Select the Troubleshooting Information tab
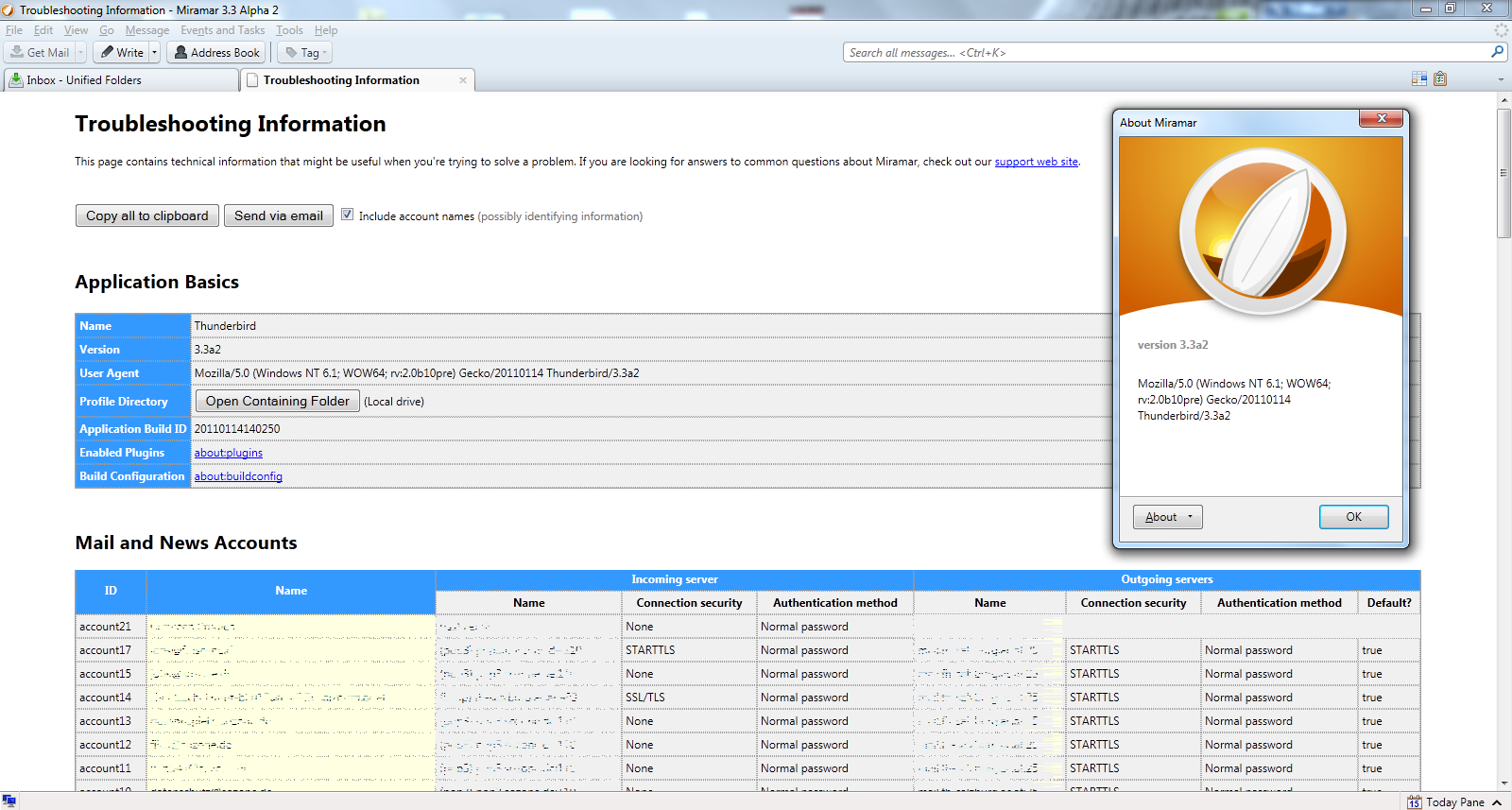The width and height of the screenshot is (1512, 810). point(357,80)
